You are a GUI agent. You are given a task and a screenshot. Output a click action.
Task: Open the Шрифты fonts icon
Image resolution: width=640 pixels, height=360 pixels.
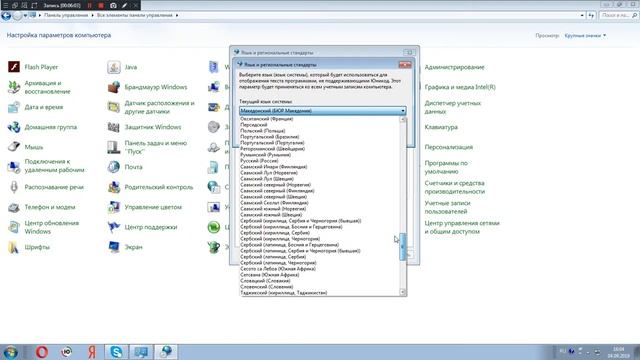click(x=14, y=247)
